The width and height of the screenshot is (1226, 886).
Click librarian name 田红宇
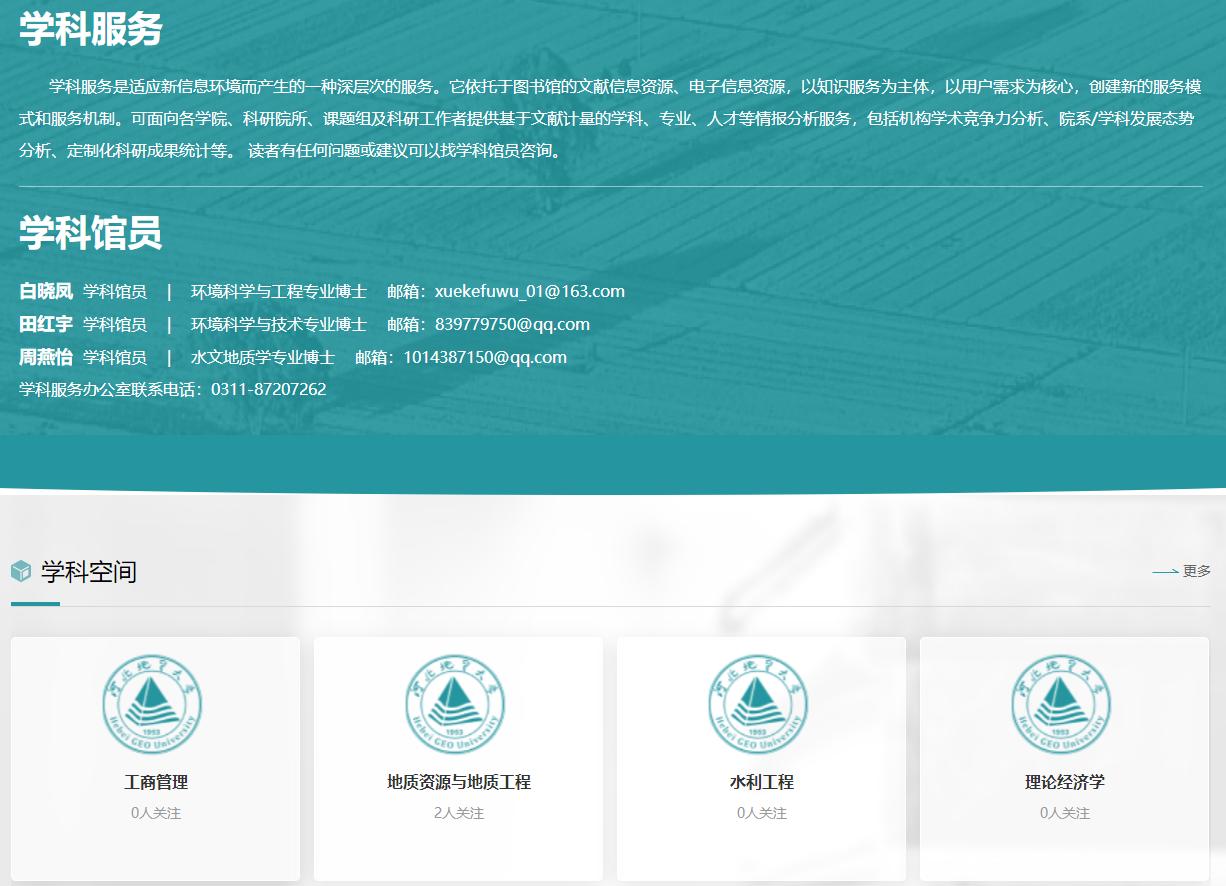pos(46,324)
